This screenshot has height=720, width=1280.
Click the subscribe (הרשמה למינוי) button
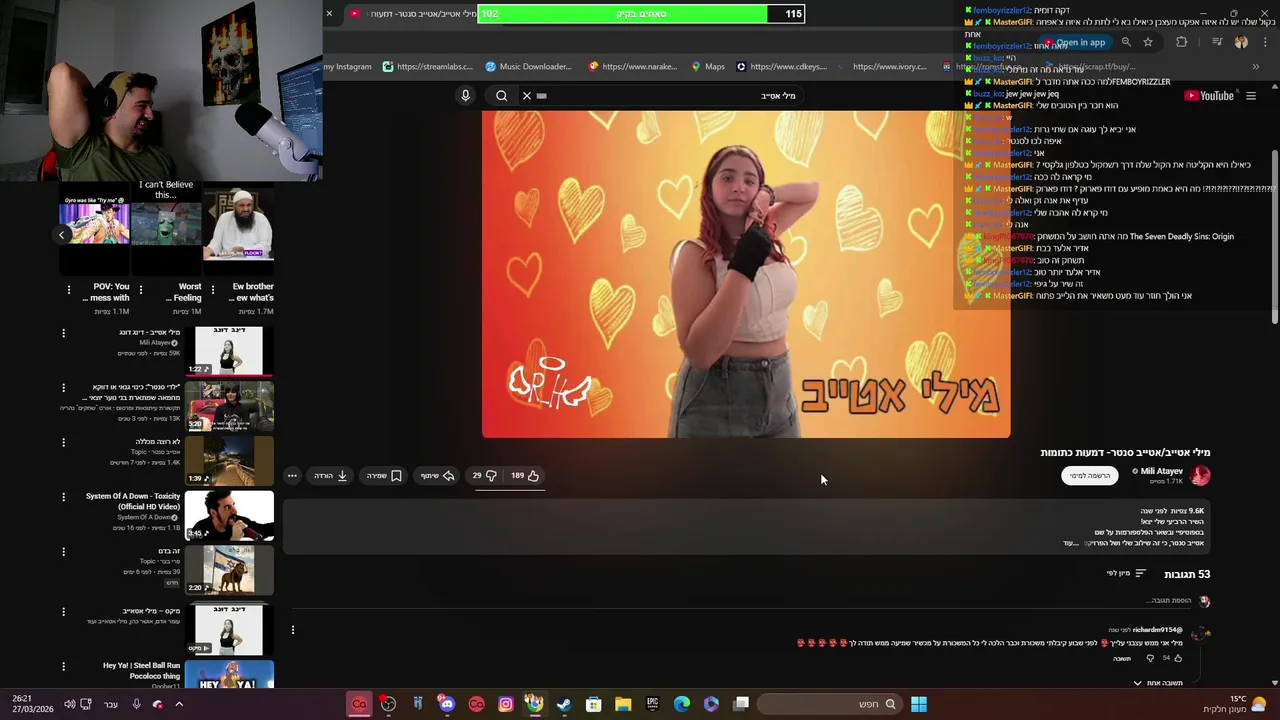[x=1089, y=476]
